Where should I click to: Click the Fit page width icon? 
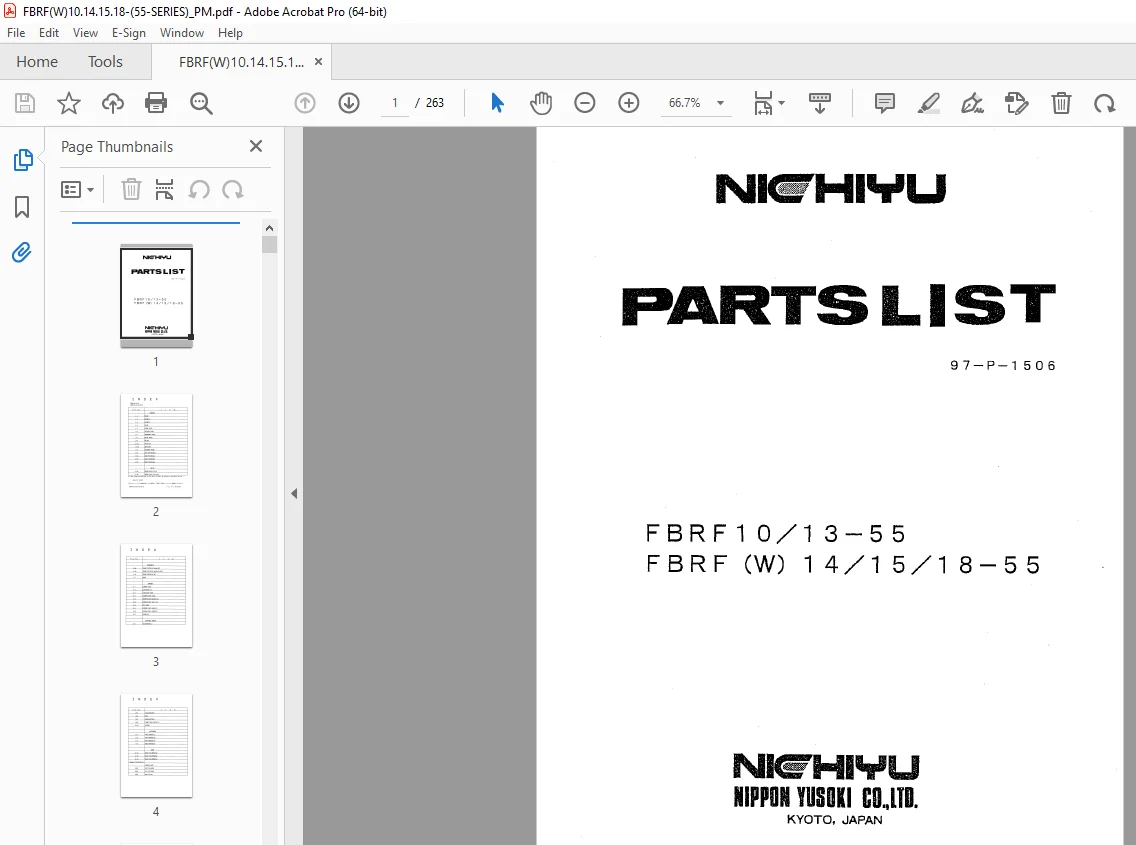763,103
